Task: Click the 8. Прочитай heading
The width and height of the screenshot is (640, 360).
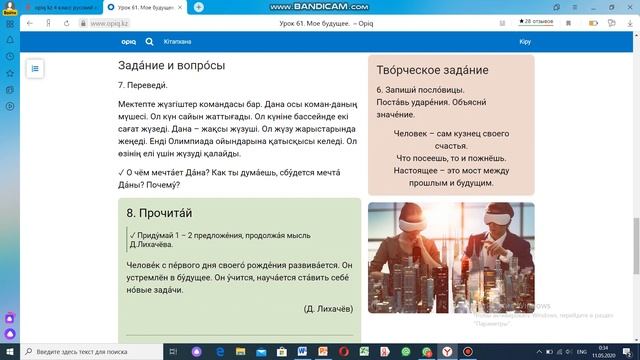Action: pos(159,213)
